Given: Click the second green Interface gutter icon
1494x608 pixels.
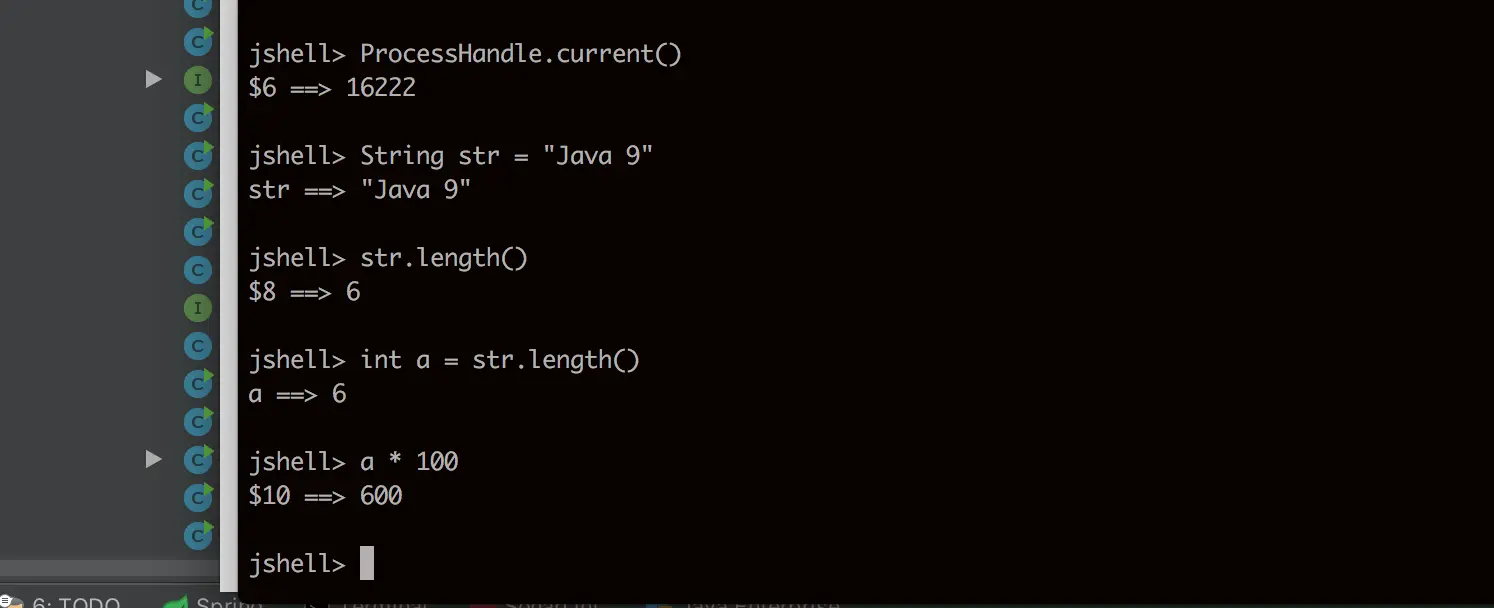Looking at the screenshot, I should tap(198, 308).
